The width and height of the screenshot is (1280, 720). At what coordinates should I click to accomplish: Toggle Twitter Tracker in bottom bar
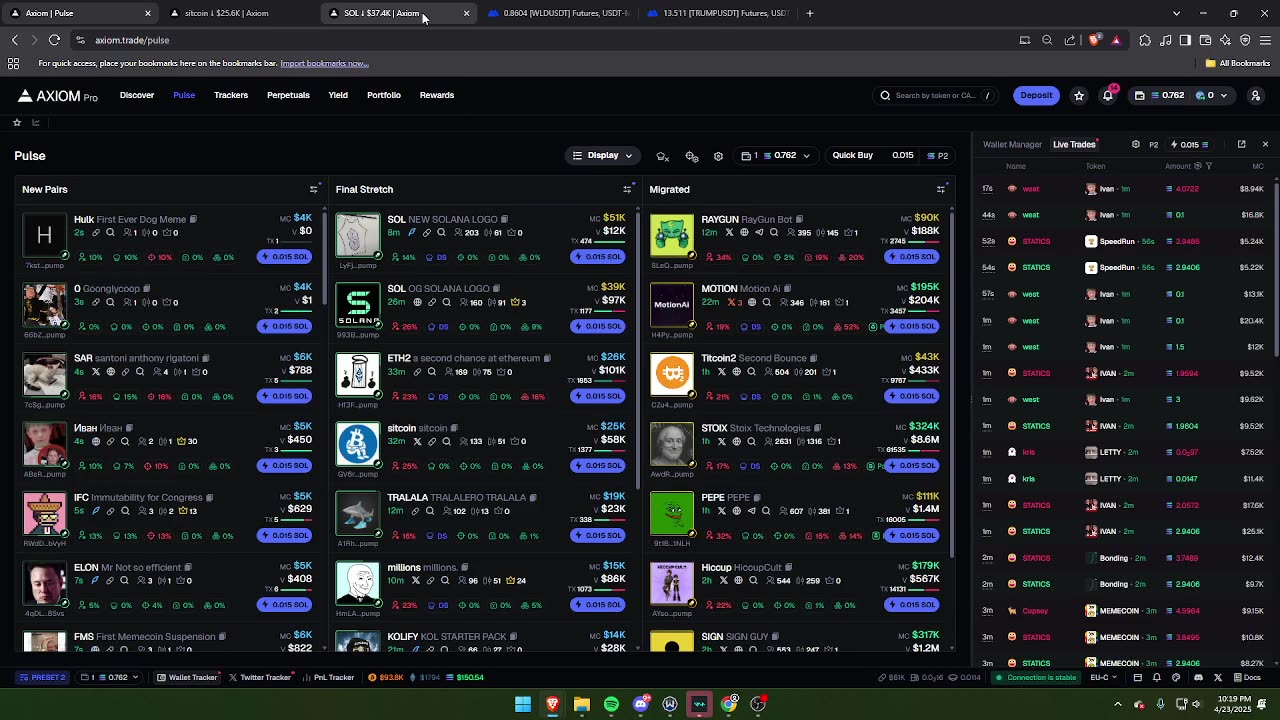click(x=260, y=677)
